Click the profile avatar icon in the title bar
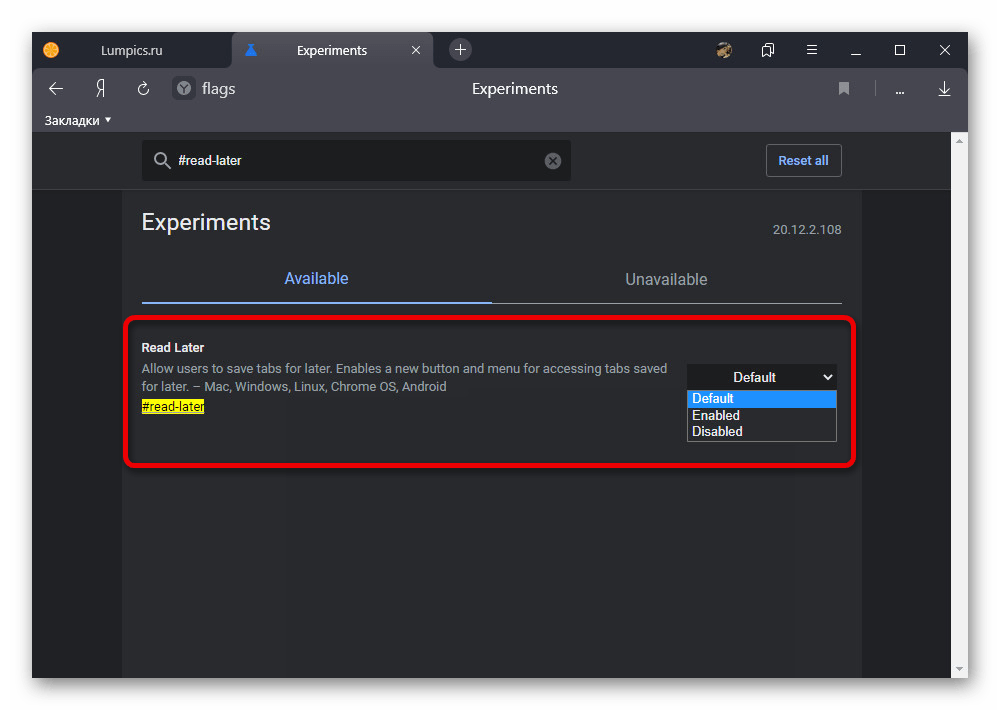Image resolution: width=1000 pixels, height=710 pixels. 725,50
